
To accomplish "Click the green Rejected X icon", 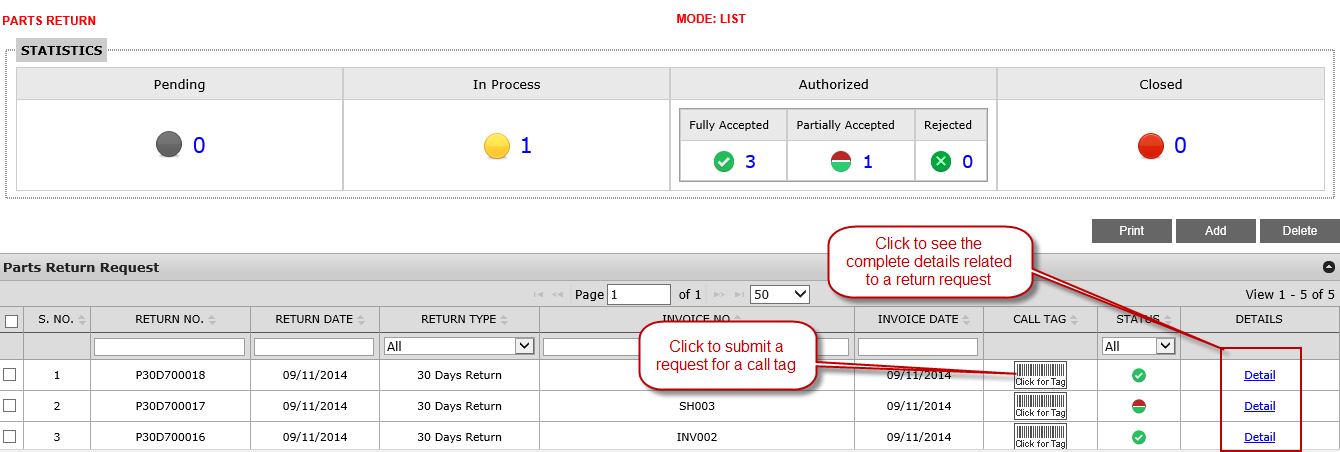I will coord(940,161).
